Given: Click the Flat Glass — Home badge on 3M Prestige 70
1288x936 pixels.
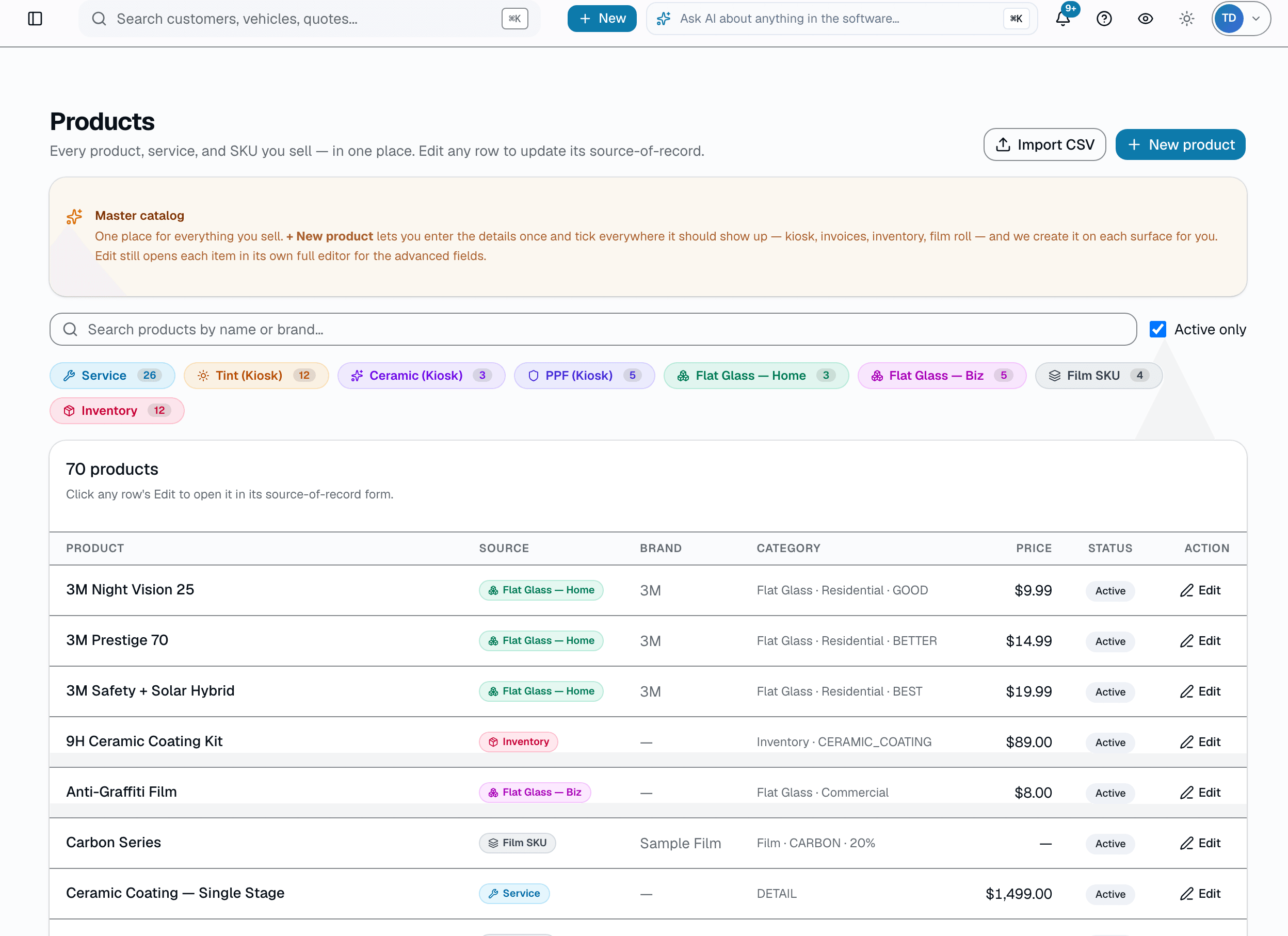Looking at the screenshot, I should [x=541, y=641].
